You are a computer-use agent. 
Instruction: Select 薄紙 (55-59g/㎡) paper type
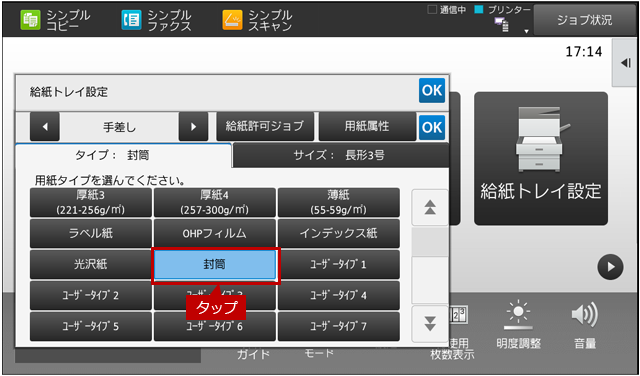pos(339,202)
